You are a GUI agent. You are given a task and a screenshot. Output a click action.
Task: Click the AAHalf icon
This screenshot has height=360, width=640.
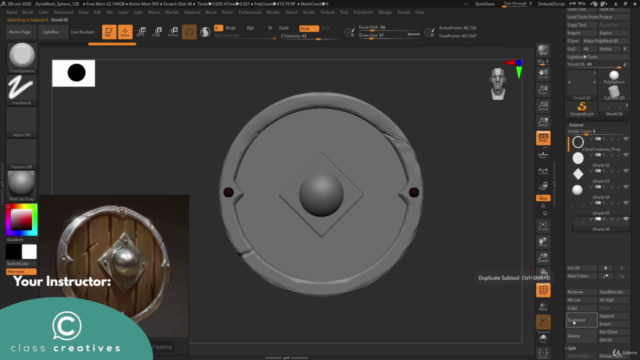tap(543, 122)
